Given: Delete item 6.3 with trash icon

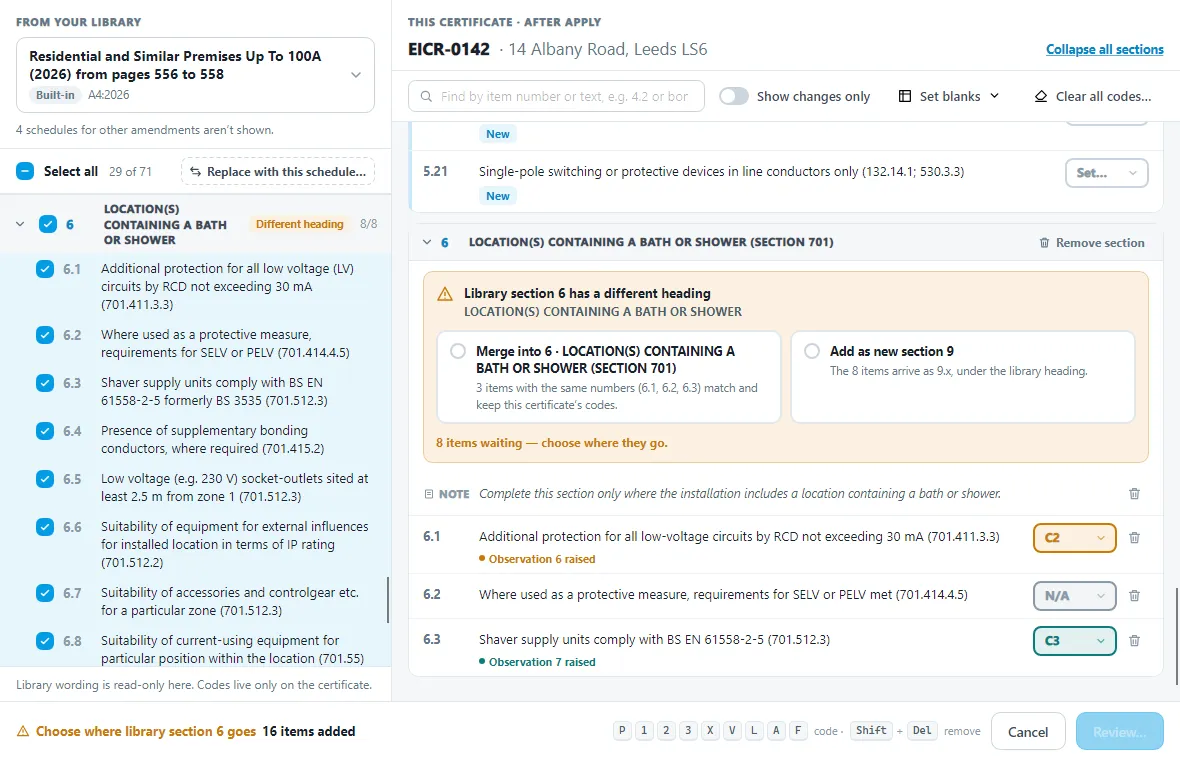Looking at the screenshot, I should point(1134,641).
